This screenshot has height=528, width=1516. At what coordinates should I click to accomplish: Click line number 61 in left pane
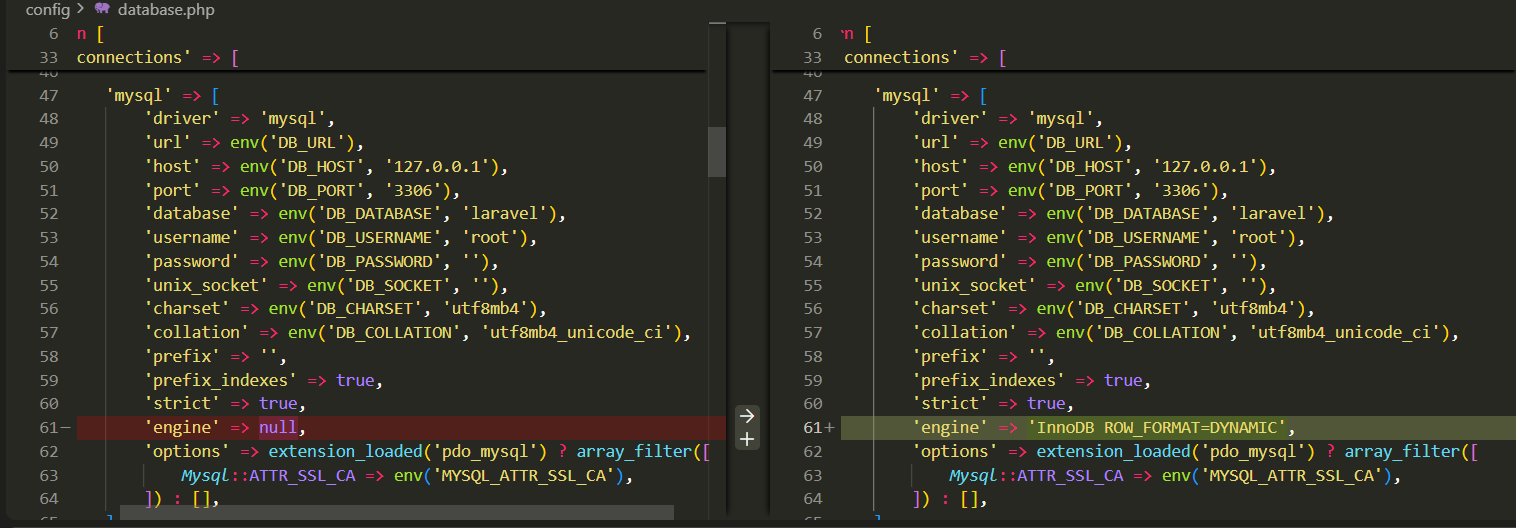pos(49,427)
